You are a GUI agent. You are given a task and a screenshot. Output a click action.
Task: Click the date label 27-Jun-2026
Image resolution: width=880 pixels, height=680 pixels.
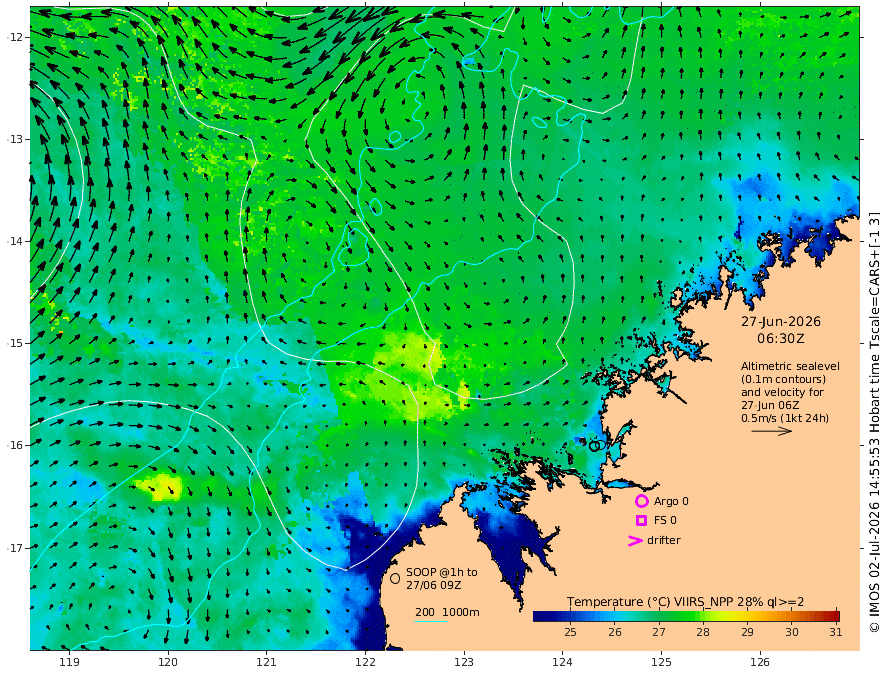(781, 322)
